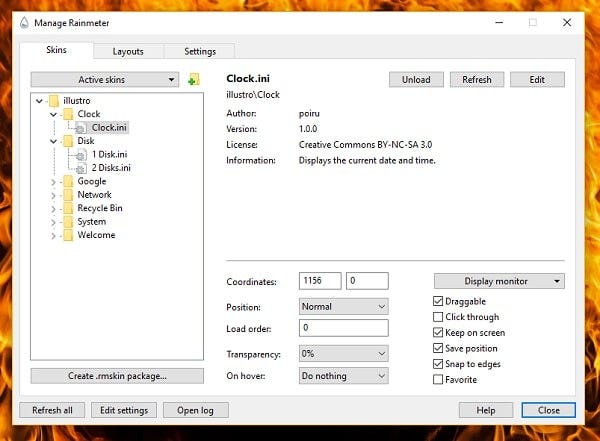The width and height of the screenshot is (600, 441).
Task: Click the Help button
Action: [486, 410]
